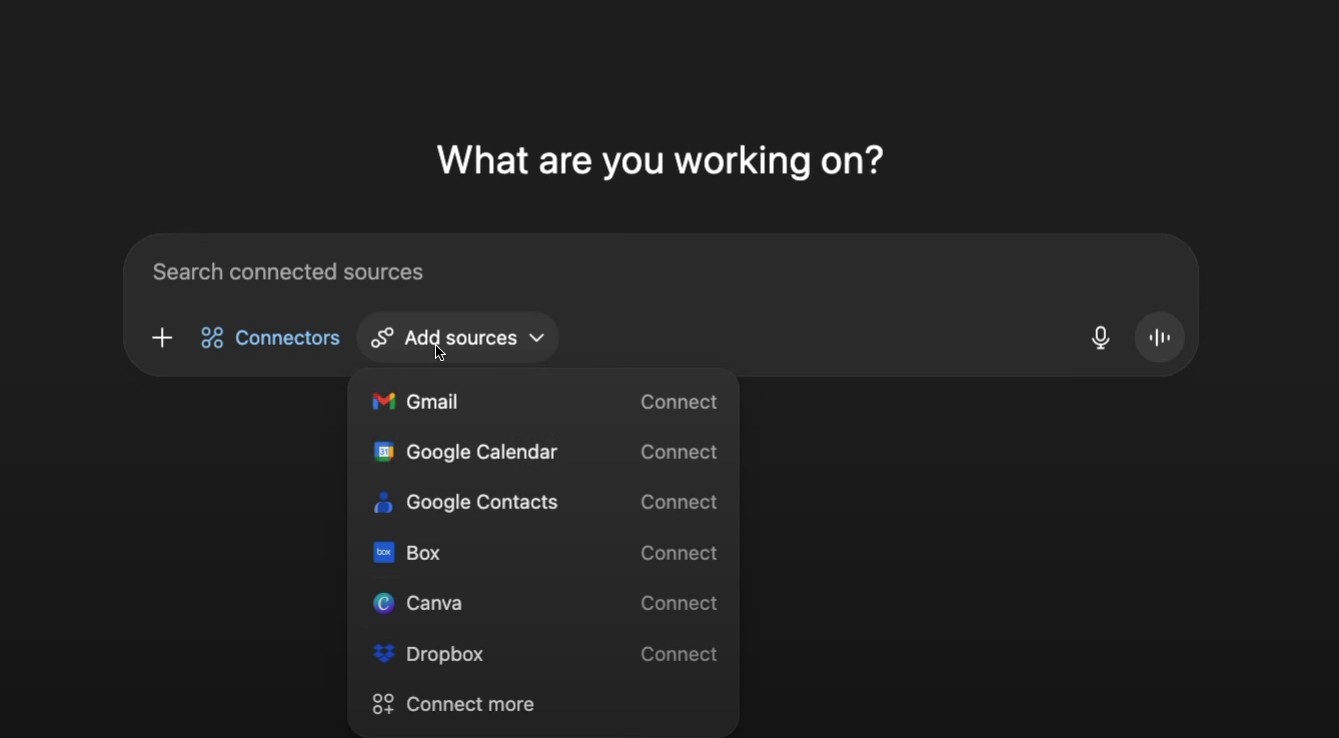Connect the Dropbox source

pyautogui.click(x=678, y=654)
